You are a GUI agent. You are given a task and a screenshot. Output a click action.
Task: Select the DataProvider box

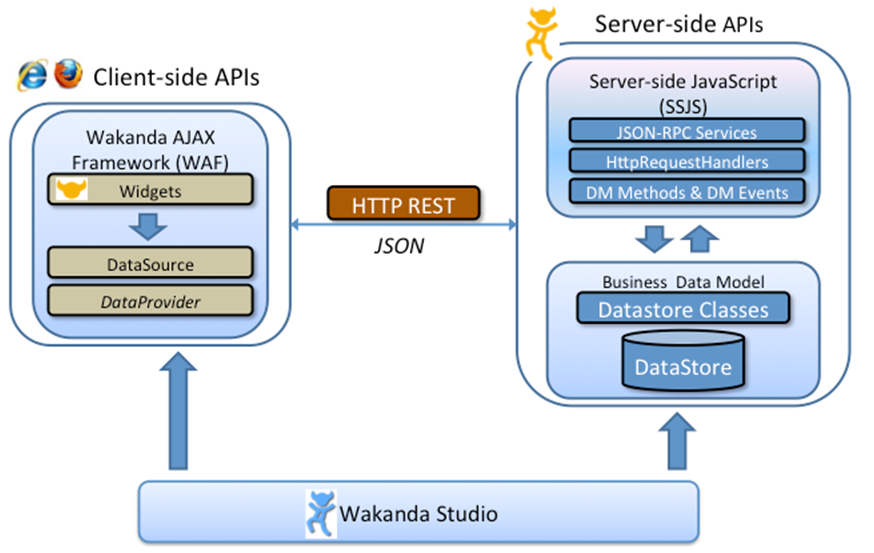[150, 300]
